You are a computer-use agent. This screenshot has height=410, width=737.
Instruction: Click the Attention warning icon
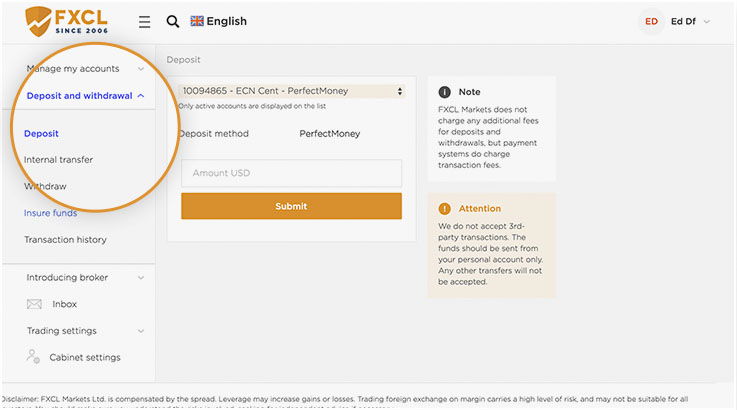pos(444,208)
